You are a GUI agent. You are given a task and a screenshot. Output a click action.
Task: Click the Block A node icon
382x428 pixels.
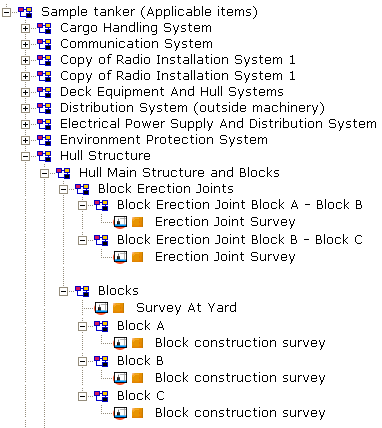(x=101, y=326)
